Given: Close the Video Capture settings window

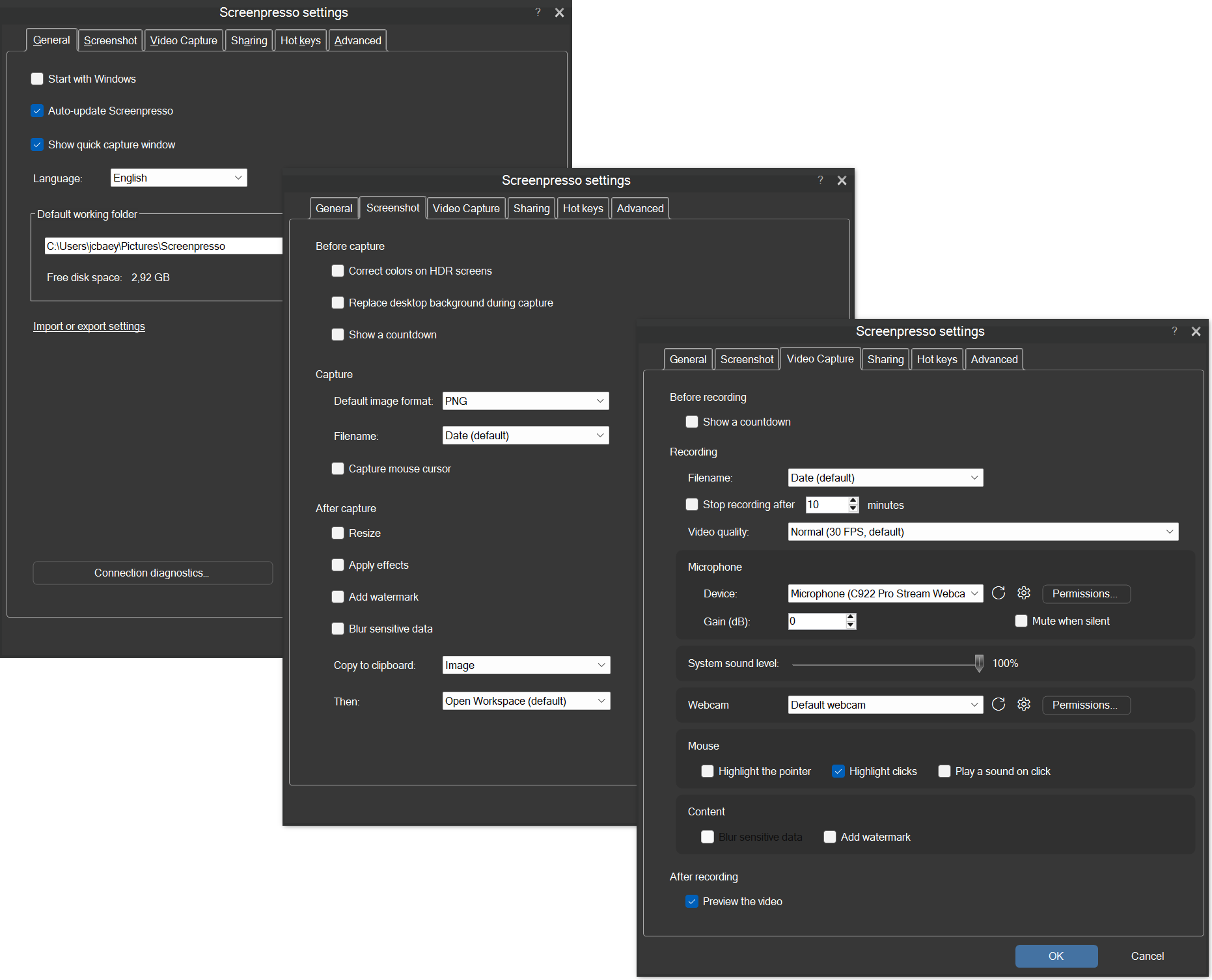Looking at the screenshot, I should tap(1196, 331).
